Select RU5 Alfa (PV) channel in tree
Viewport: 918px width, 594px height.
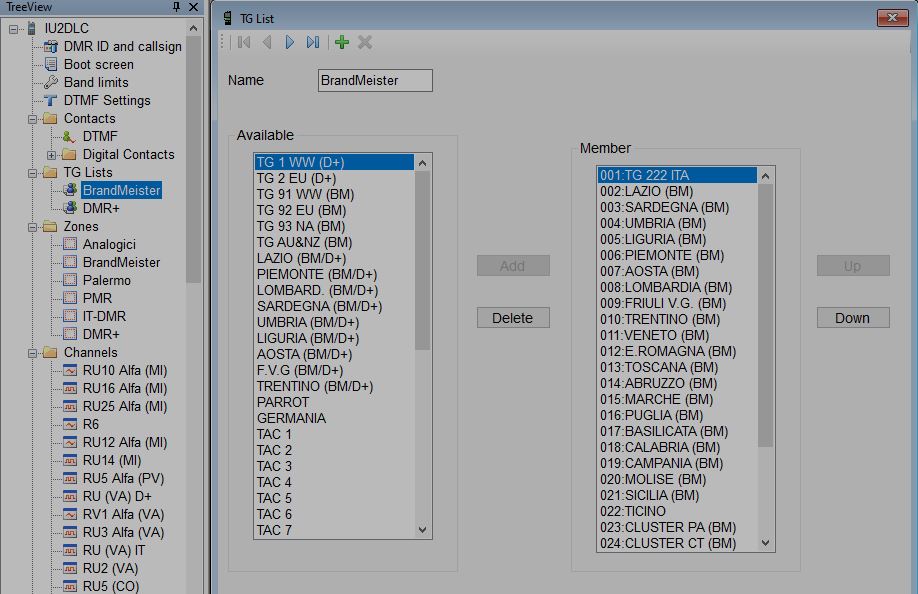pyautogui.click(x=124, y=478)
